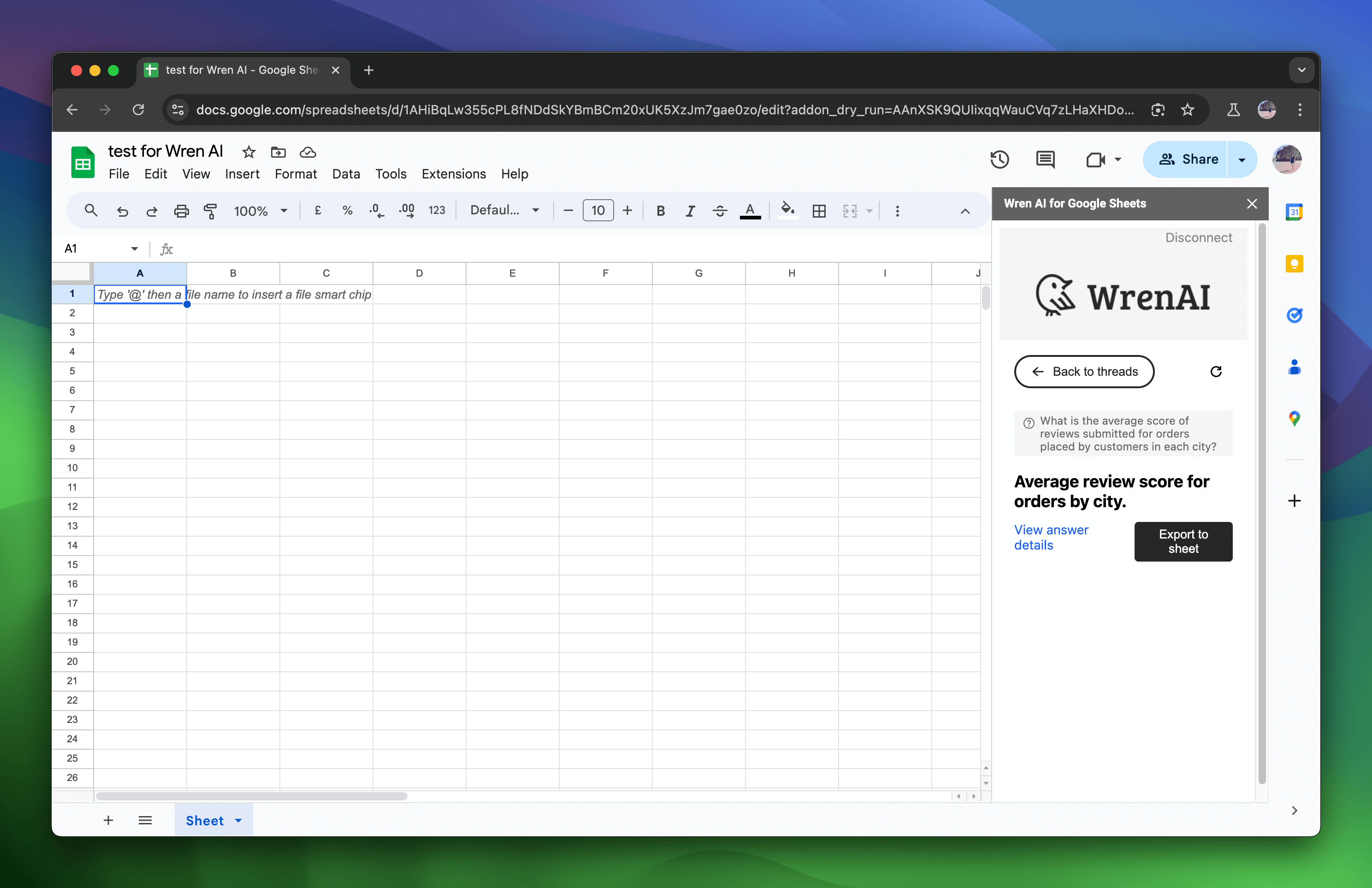Open the Sheet tab options arrow
This screenshot has width=1372, height=888.
[x=238, y=820]
